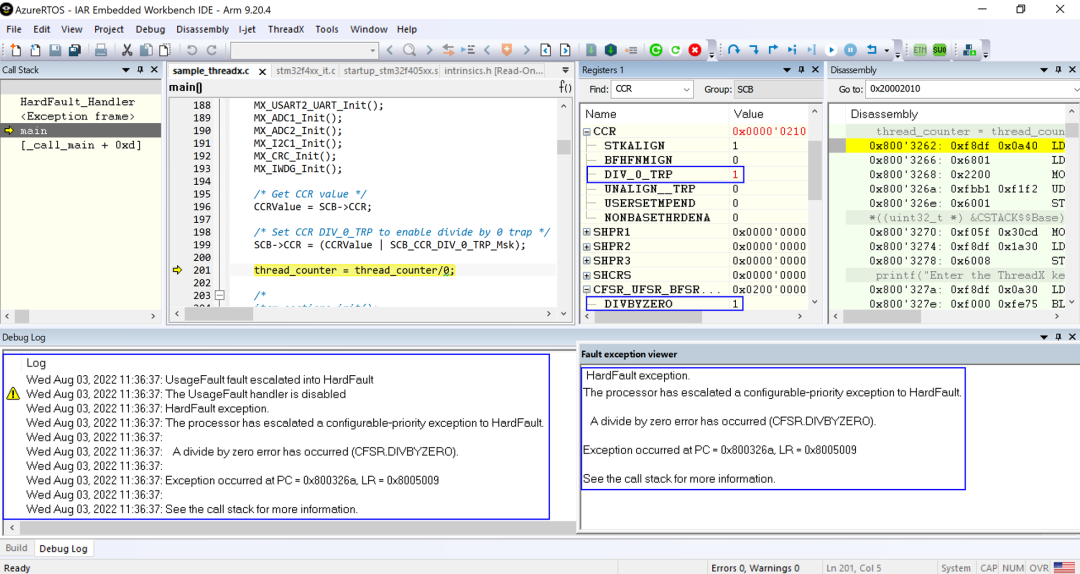Viewport: 1080px width, 574px height.
Task: Click the Toggle Breakpoint icon
Action: (631, 50)
